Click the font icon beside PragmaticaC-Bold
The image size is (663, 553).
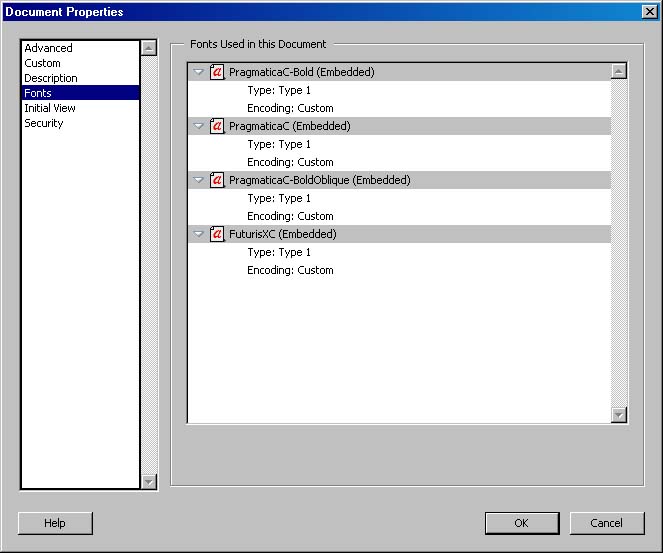[x=217, y=72]
